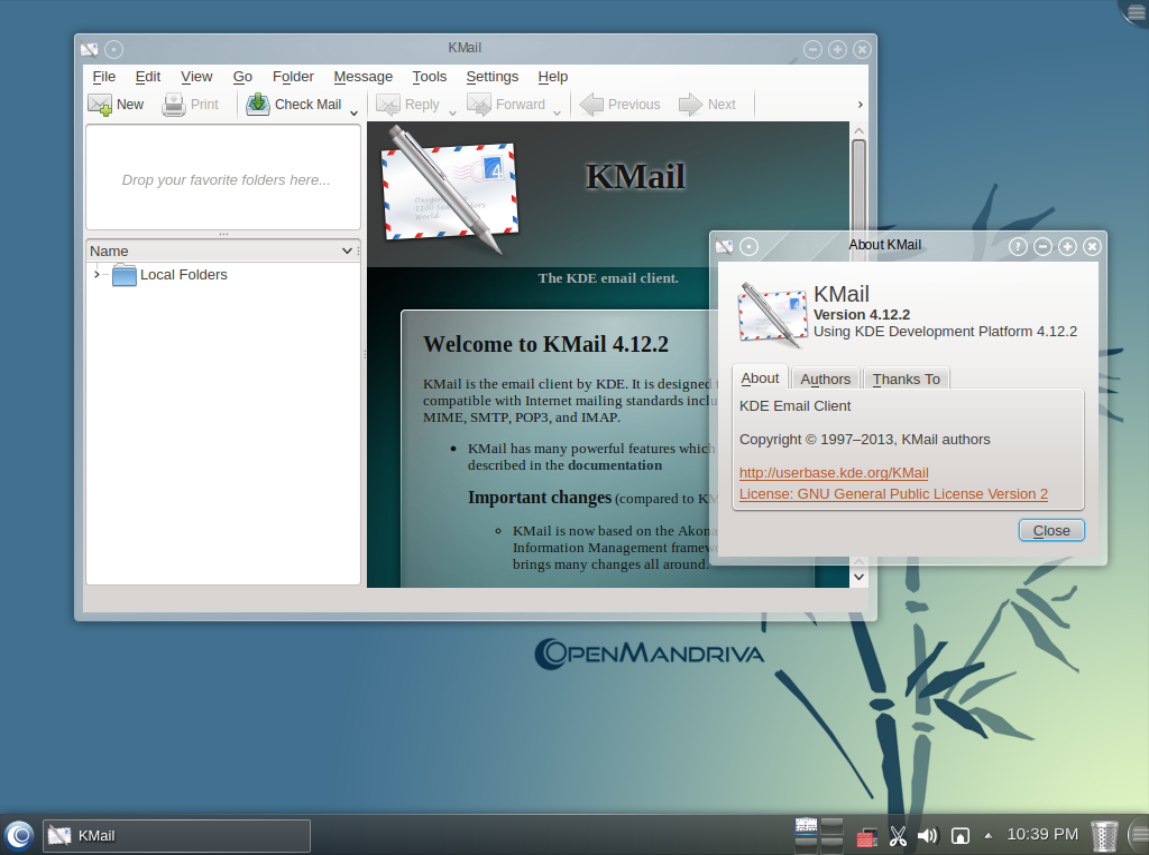Close the About KMail dialog with Close button

(1052, 530)
